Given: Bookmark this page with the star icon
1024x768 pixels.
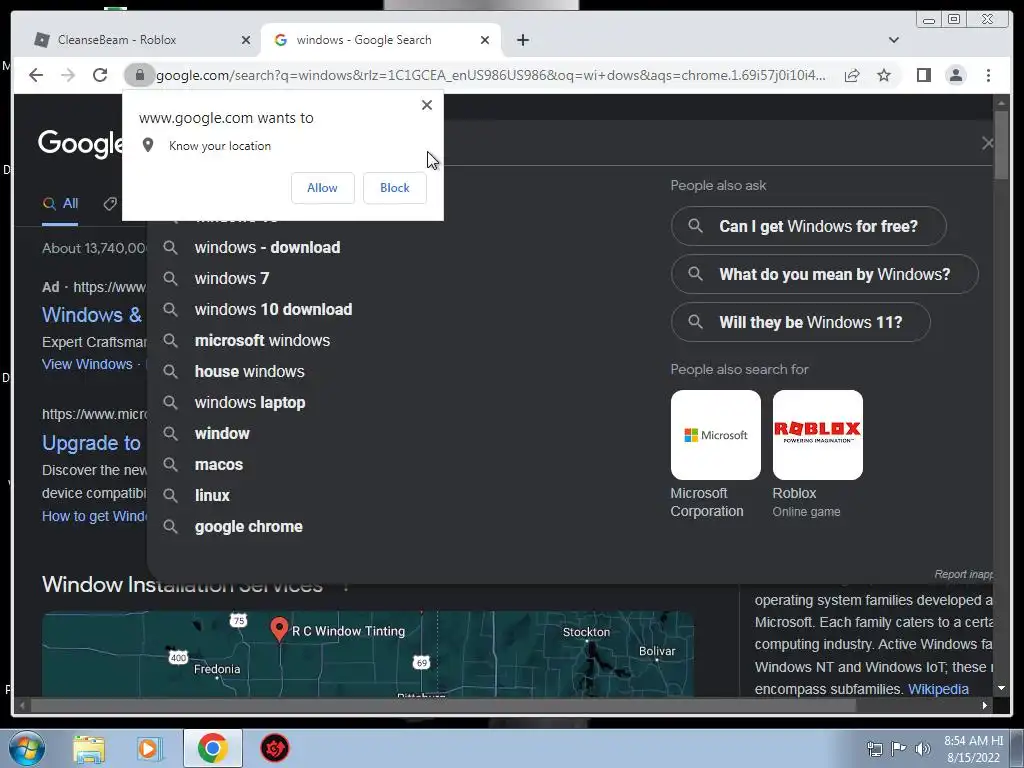Looking at the screenshot, I should (x=884, y=75).
